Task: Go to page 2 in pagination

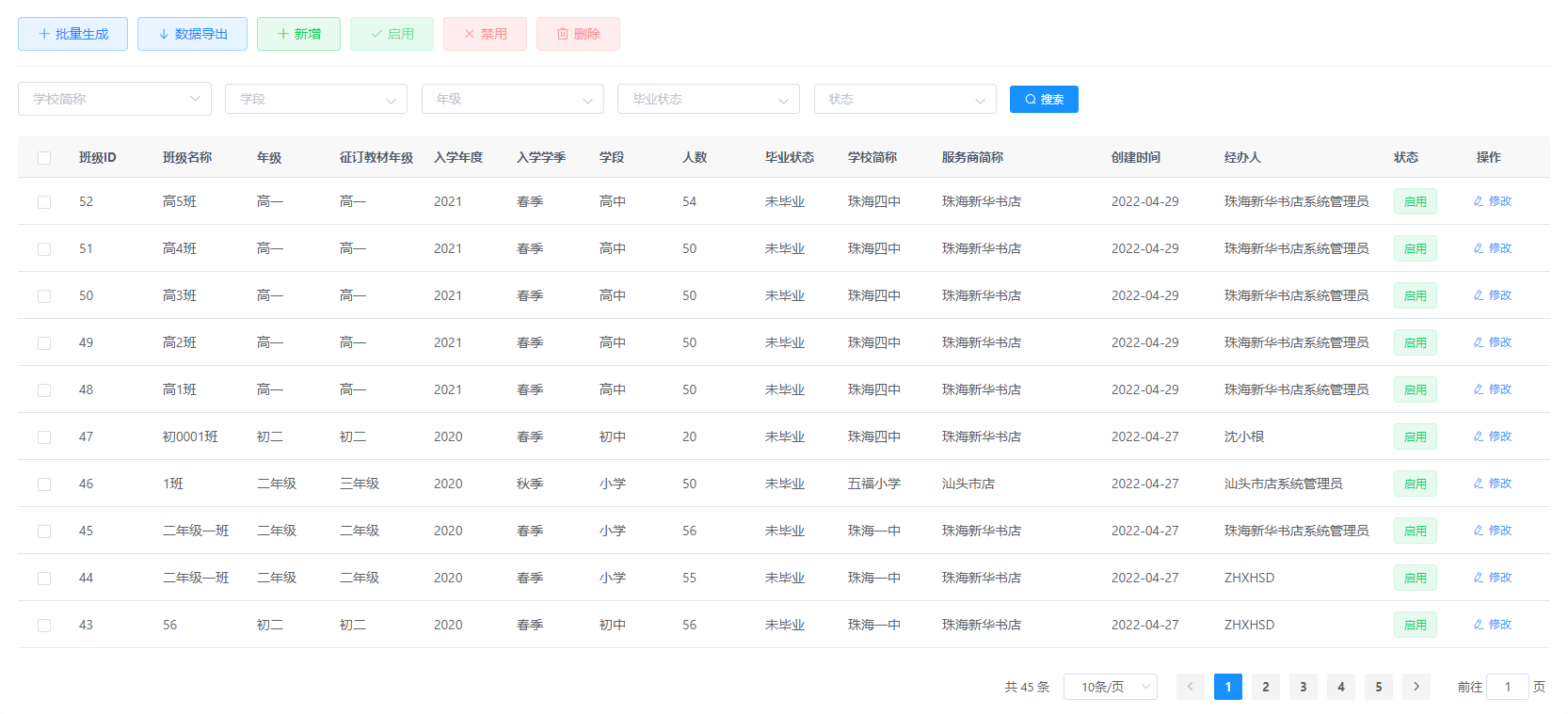Action: [1266, 687]
